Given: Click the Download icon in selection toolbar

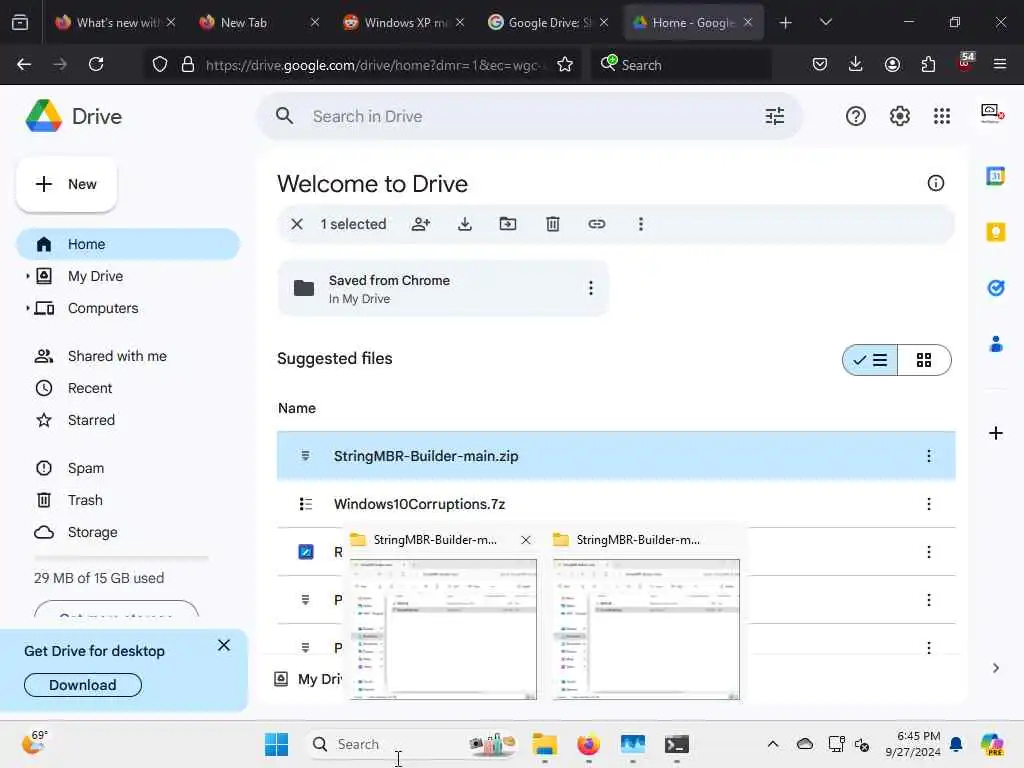Looking at the screenshot, I should point(464,224).
